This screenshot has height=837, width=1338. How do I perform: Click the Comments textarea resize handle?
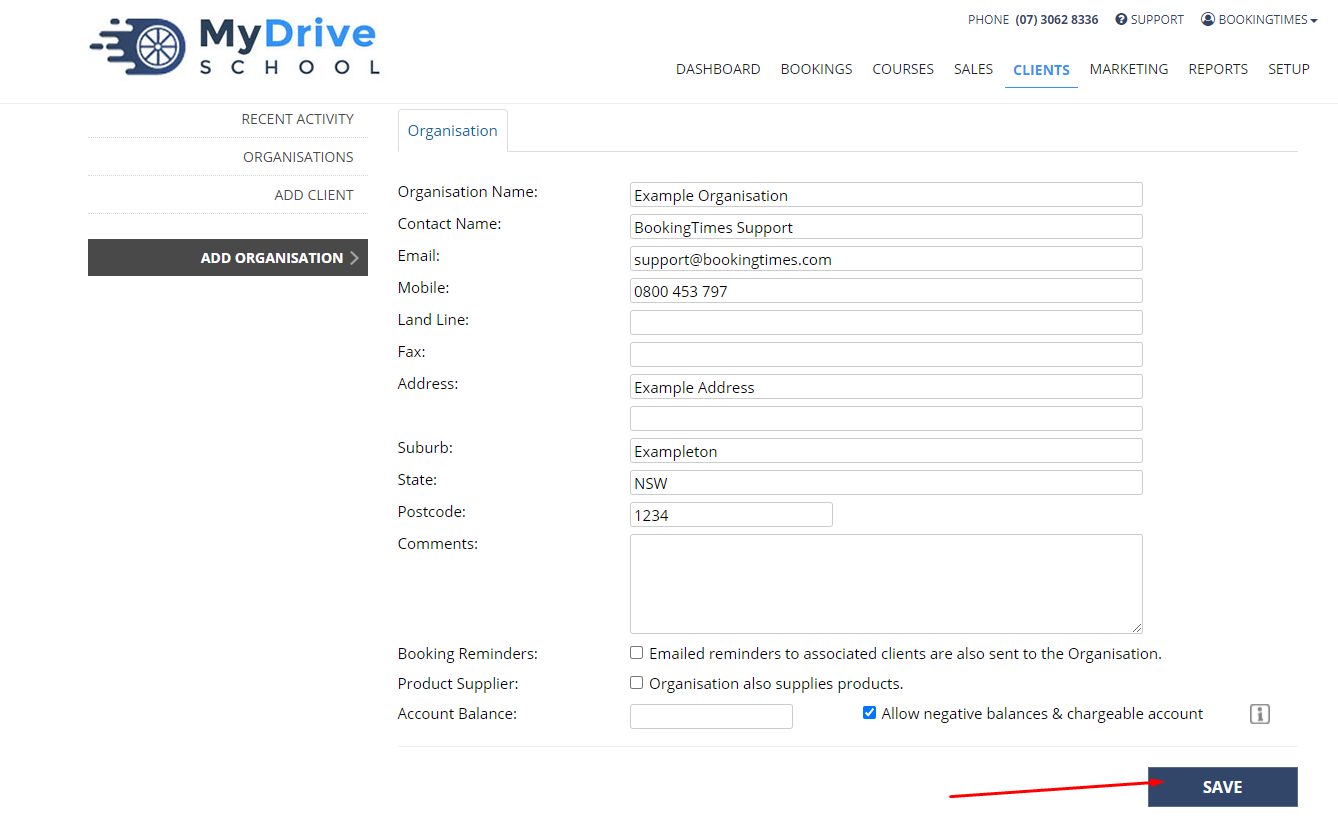click(1136, 627)
